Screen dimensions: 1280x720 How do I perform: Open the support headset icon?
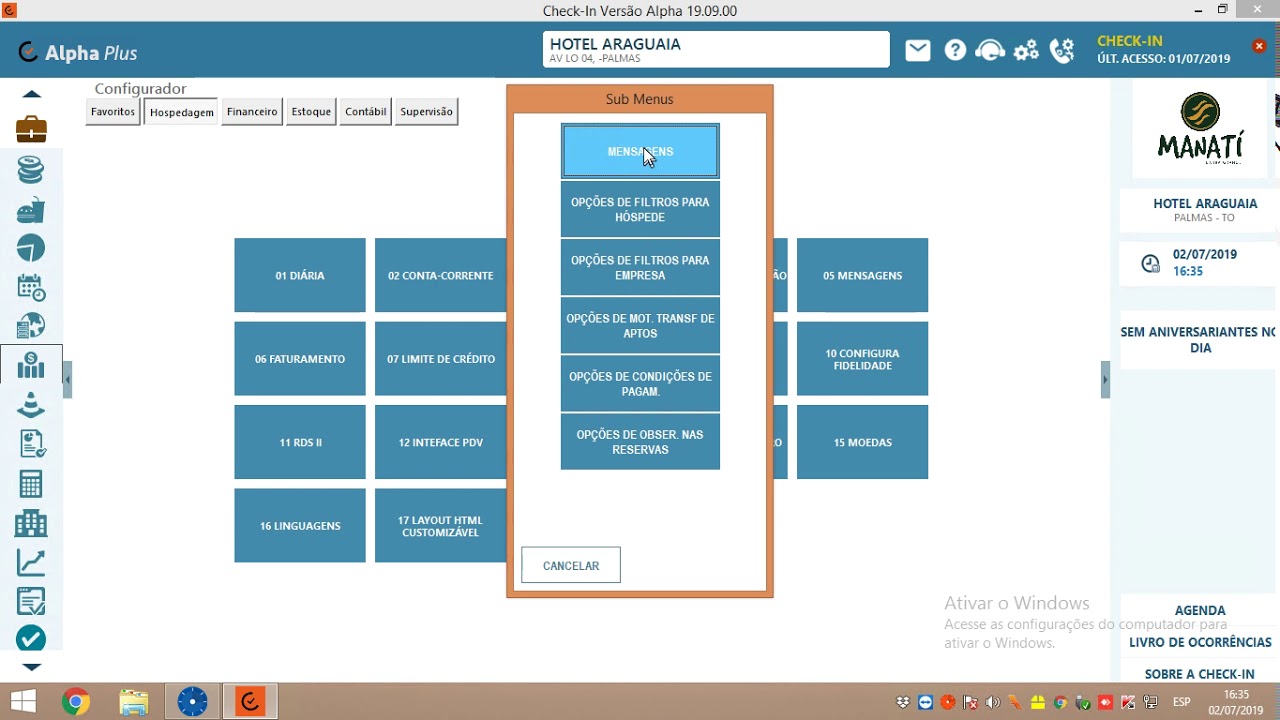pos(990,50)
